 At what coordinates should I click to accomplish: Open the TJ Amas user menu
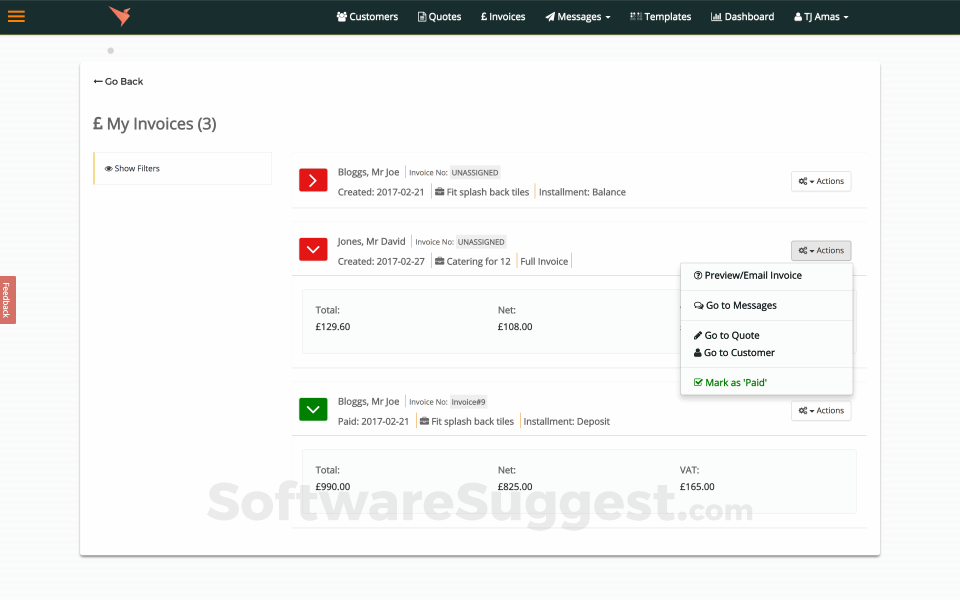[x=821, y=17]
